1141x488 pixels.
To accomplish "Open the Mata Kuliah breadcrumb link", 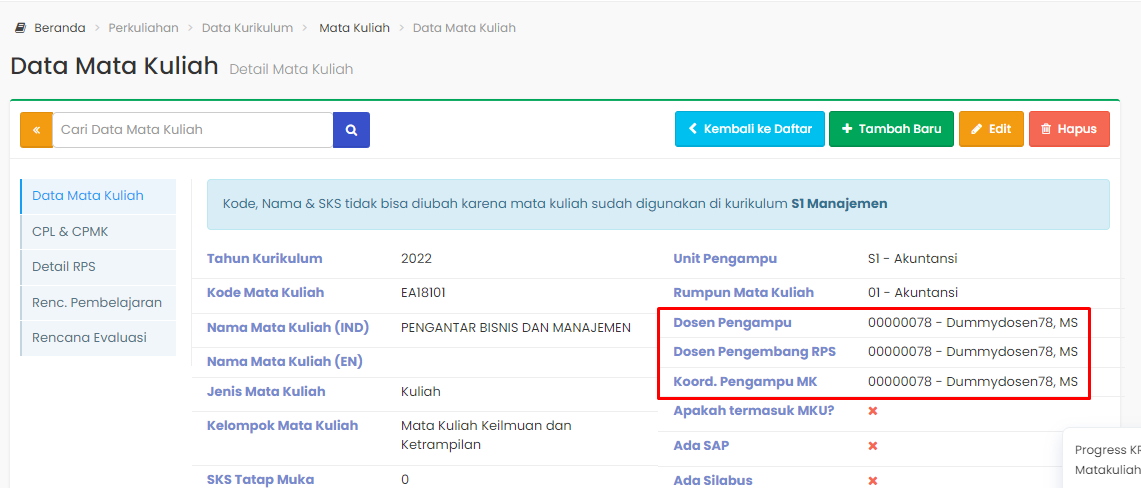I will [x=354, y=28].
